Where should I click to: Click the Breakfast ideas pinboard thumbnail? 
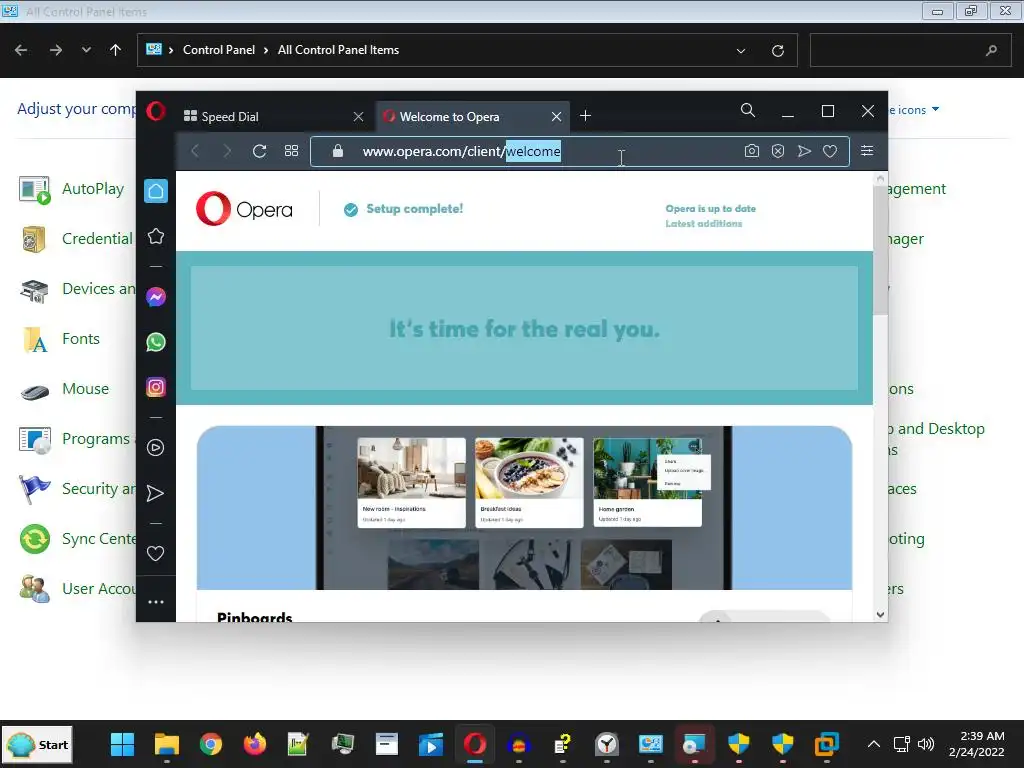tap(529, 483)
